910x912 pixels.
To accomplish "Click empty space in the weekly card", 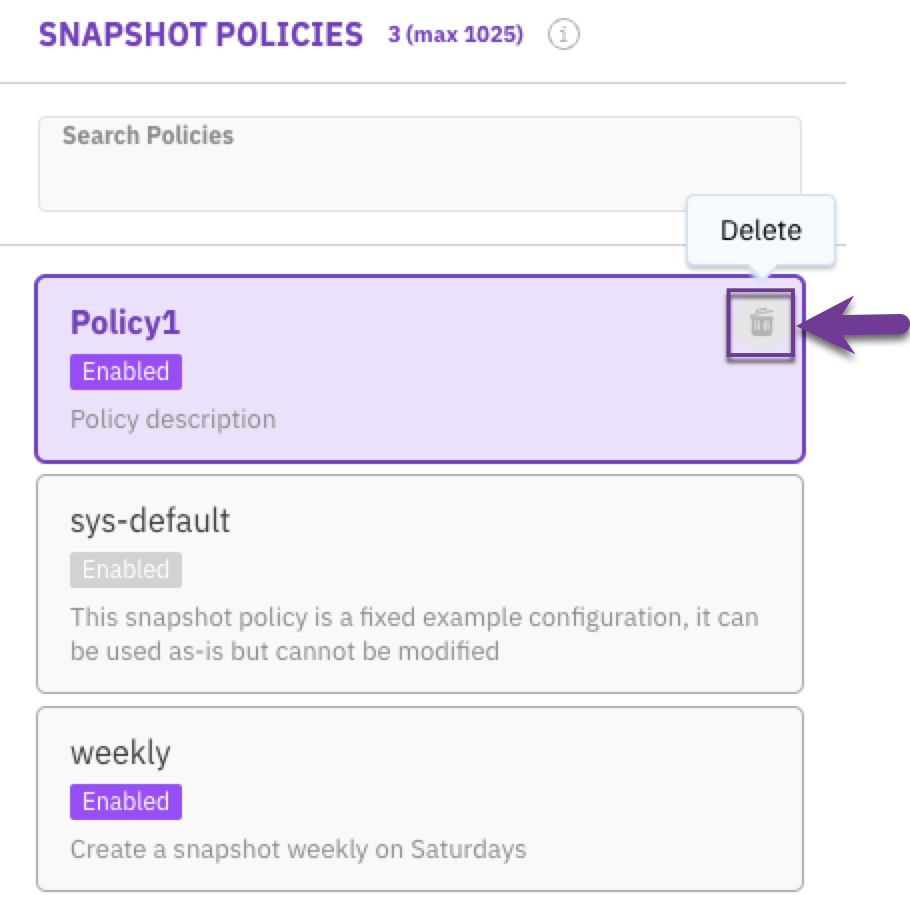I will pyautogui.click(x=500, y=780).
